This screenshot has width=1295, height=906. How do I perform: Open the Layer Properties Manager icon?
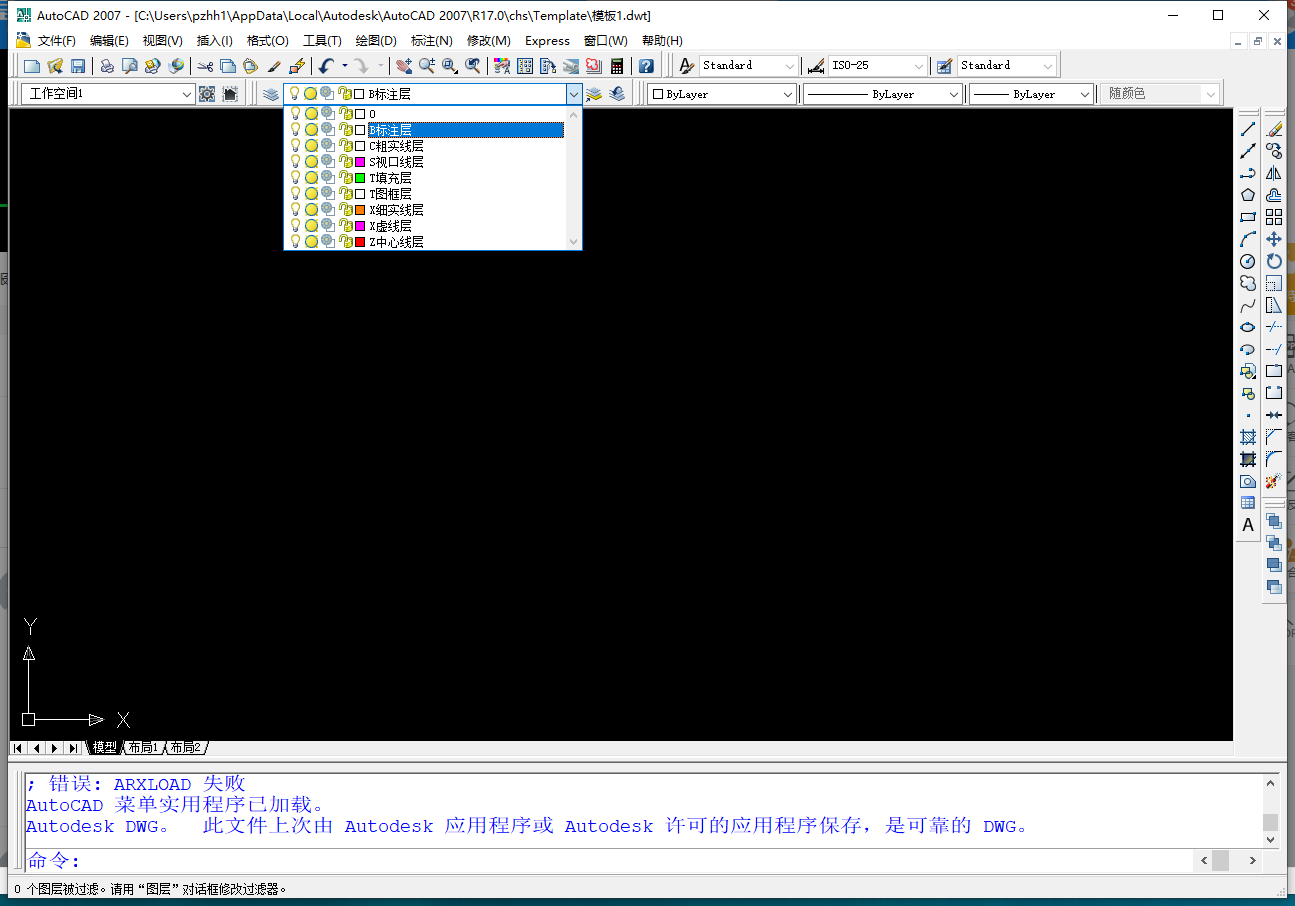pyautogui.click(x=271, y=94)
